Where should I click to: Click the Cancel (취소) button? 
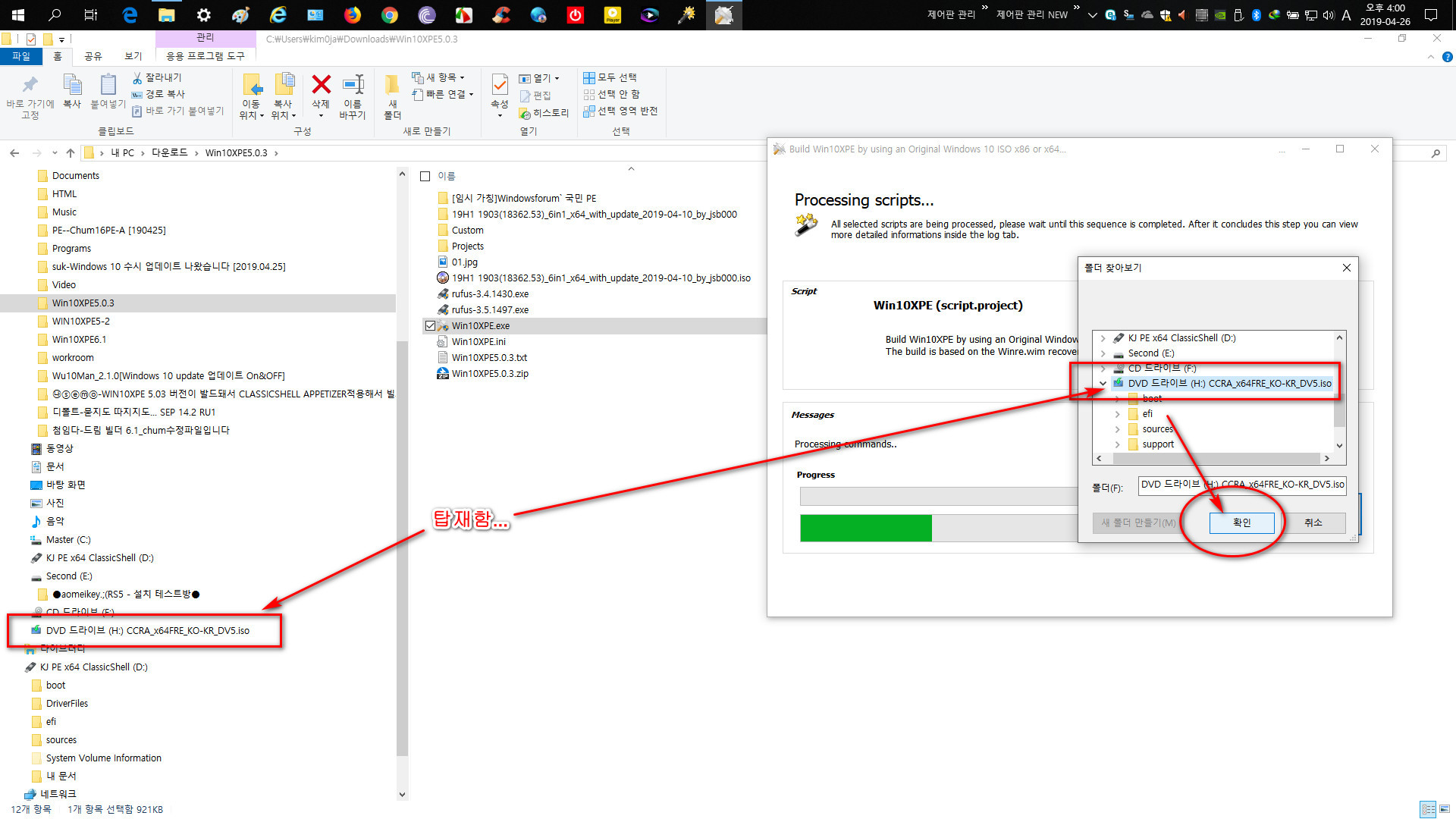[1313, 522]
